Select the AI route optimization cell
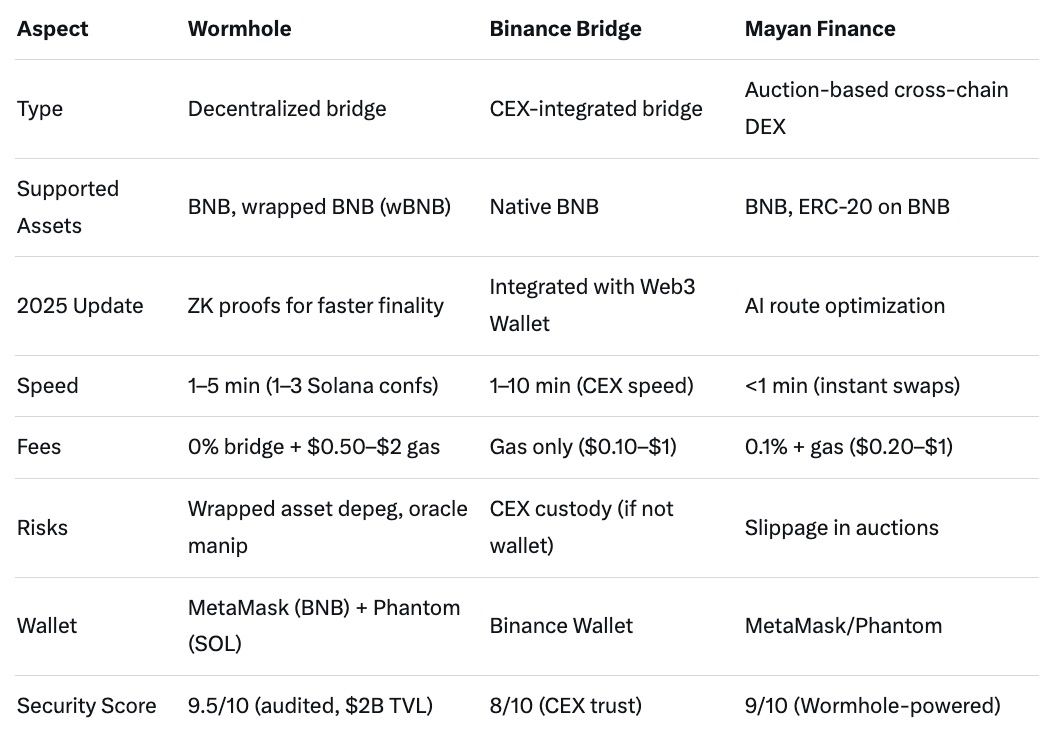 pos(845,305)
